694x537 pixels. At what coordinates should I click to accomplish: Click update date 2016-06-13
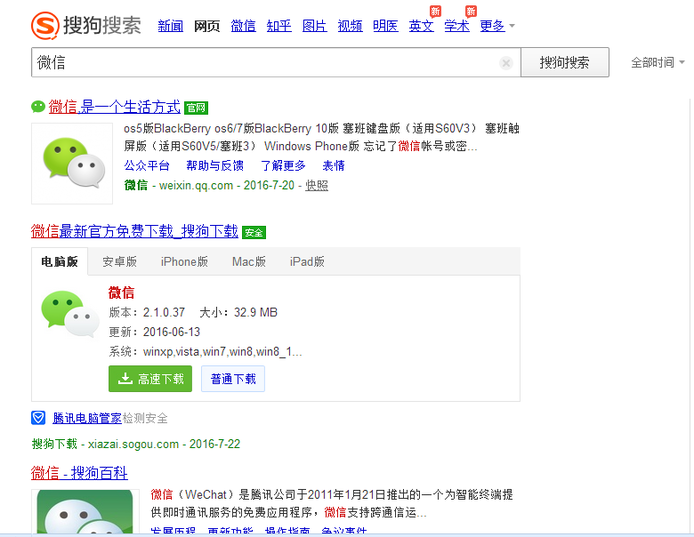[x=172, y=332]
